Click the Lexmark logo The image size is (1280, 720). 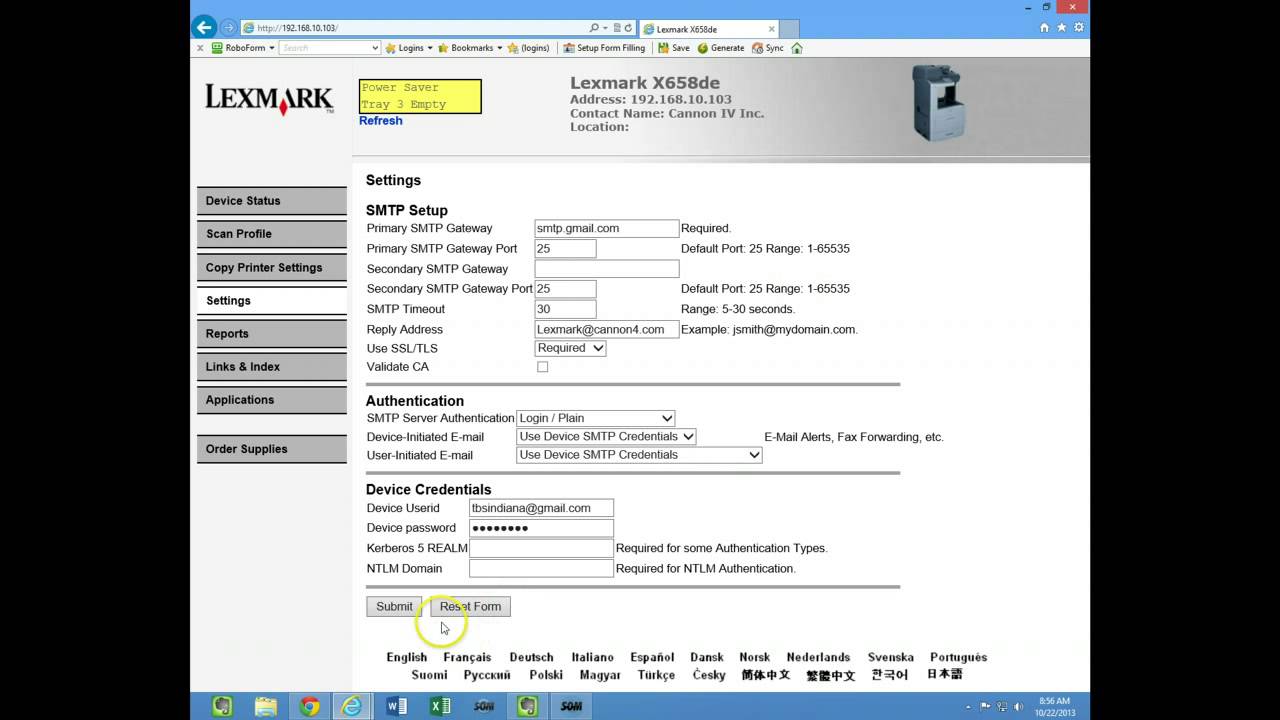[269, 99]
